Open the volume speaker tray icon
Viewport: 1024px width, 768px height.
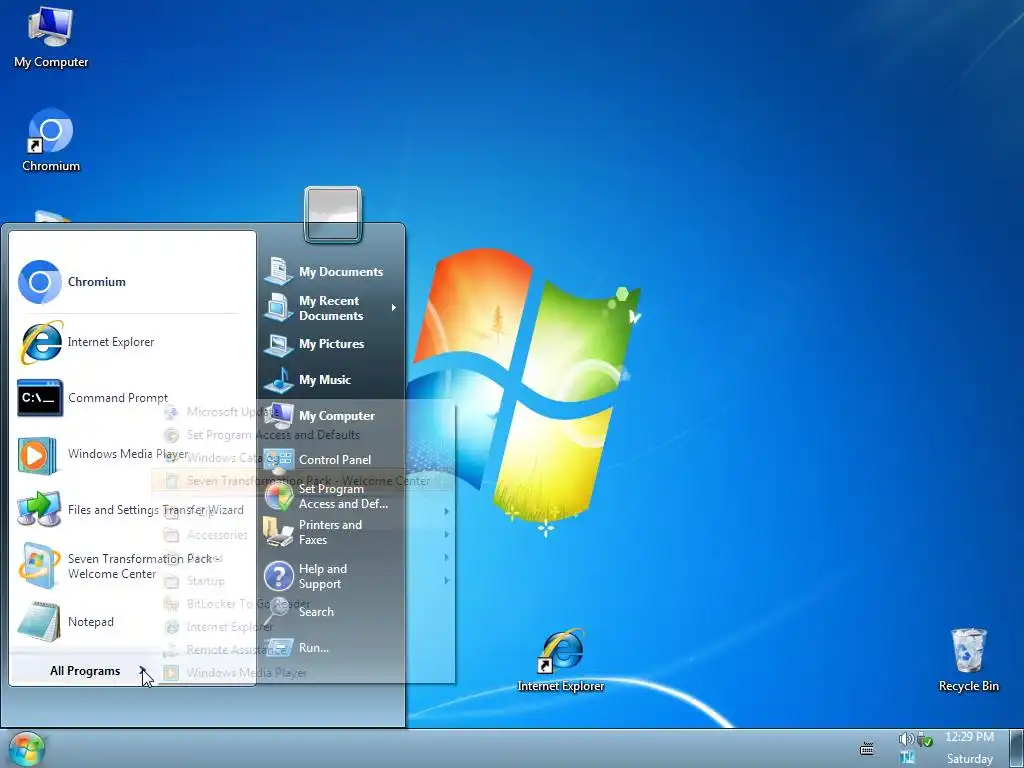(x=906, y=739)
